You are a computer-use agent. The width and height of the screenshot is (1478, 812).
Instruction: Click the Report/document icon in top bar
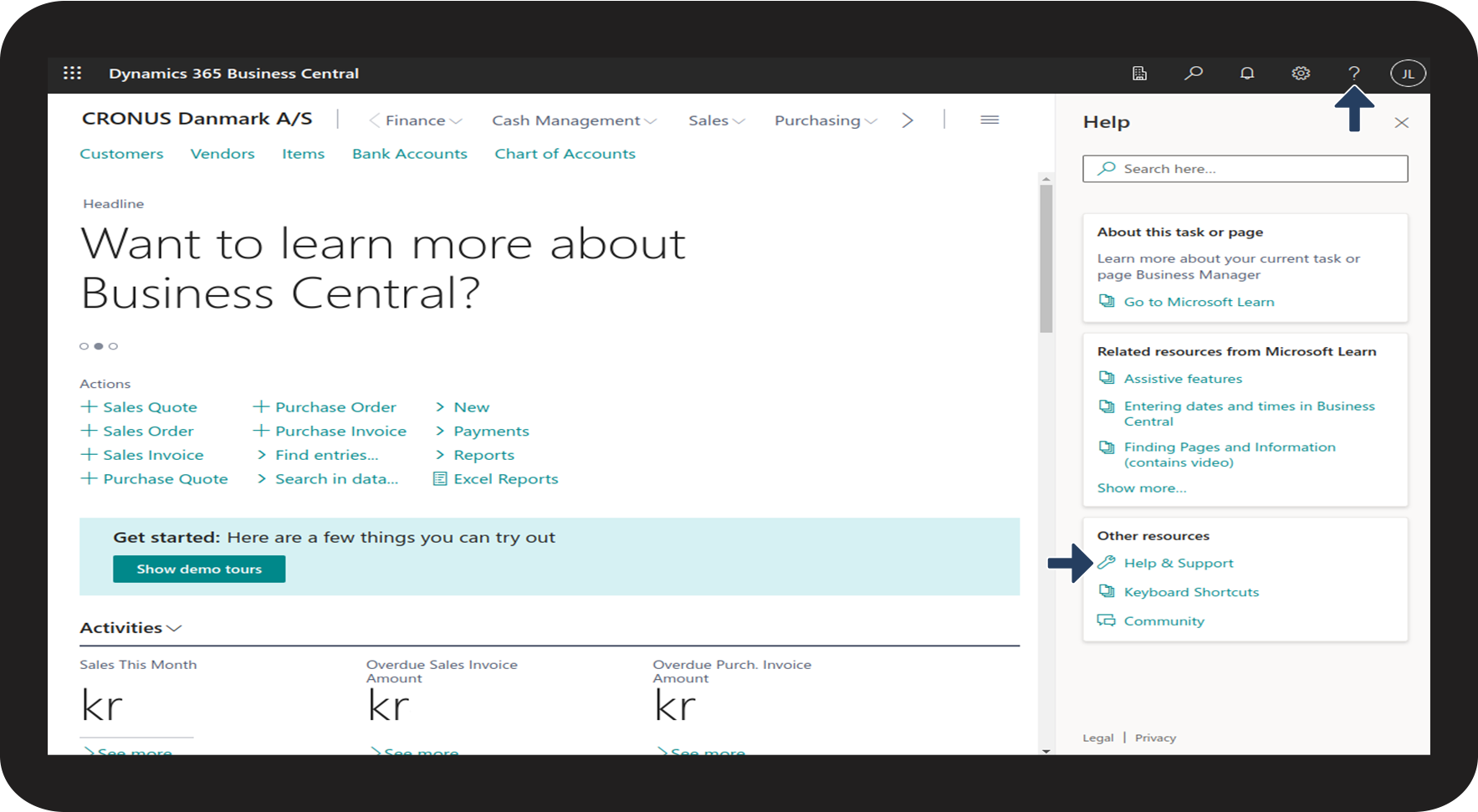(x=1139, y=74)
